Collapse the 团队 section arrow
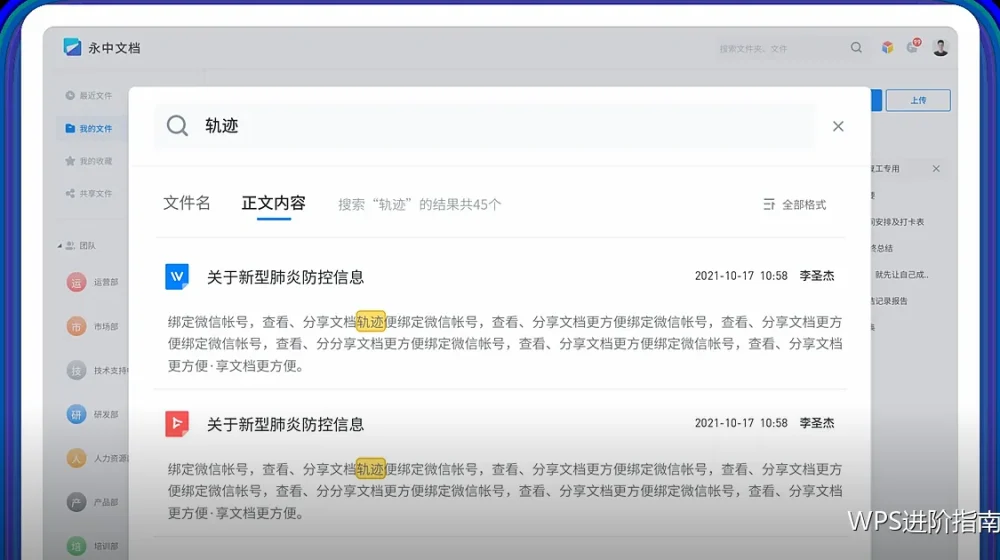Screen dimensions: 1000x560 click(59, 246)
